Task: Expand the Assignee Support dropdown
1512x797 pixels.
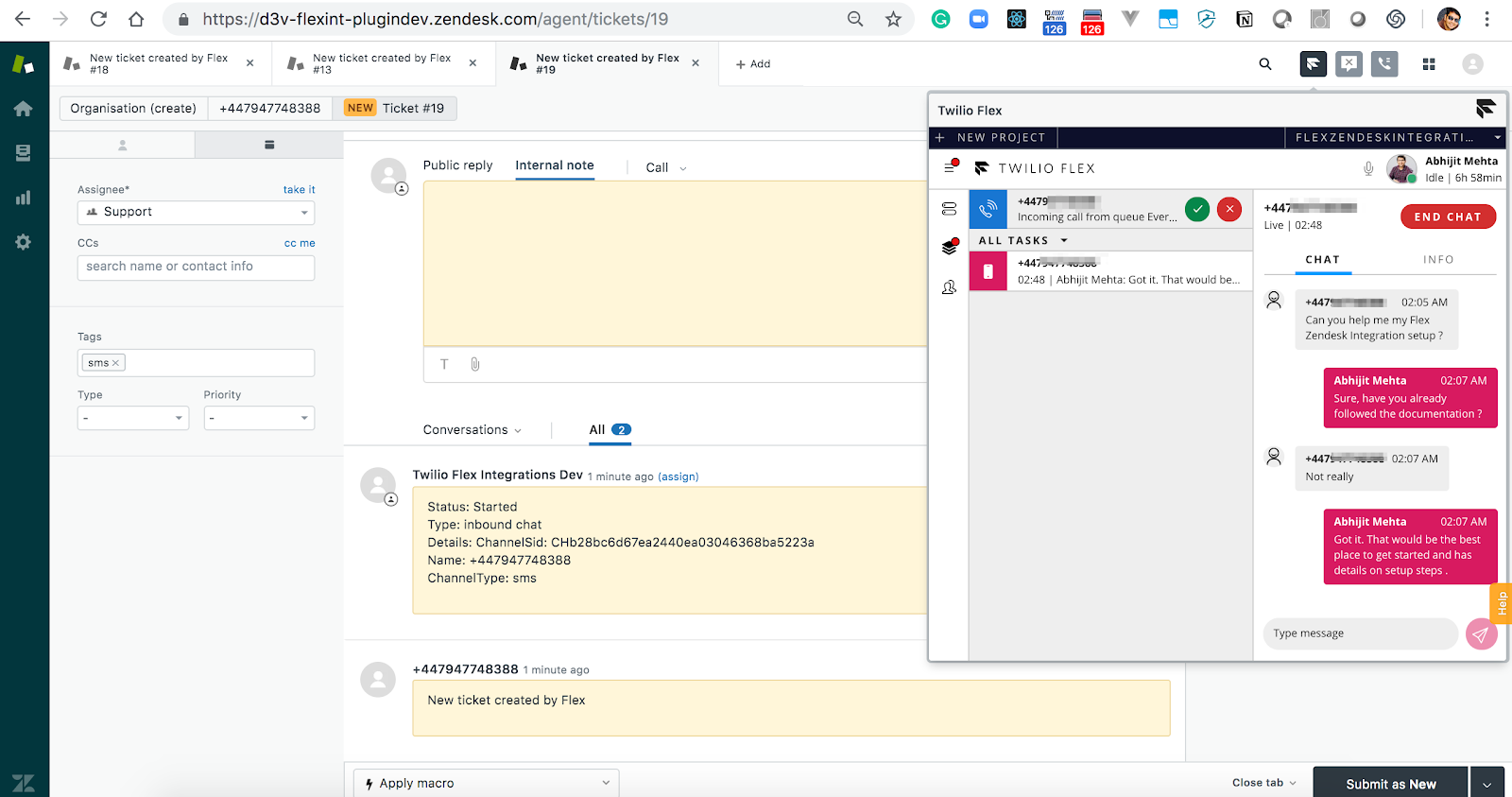Action: (x=196, y=212)
